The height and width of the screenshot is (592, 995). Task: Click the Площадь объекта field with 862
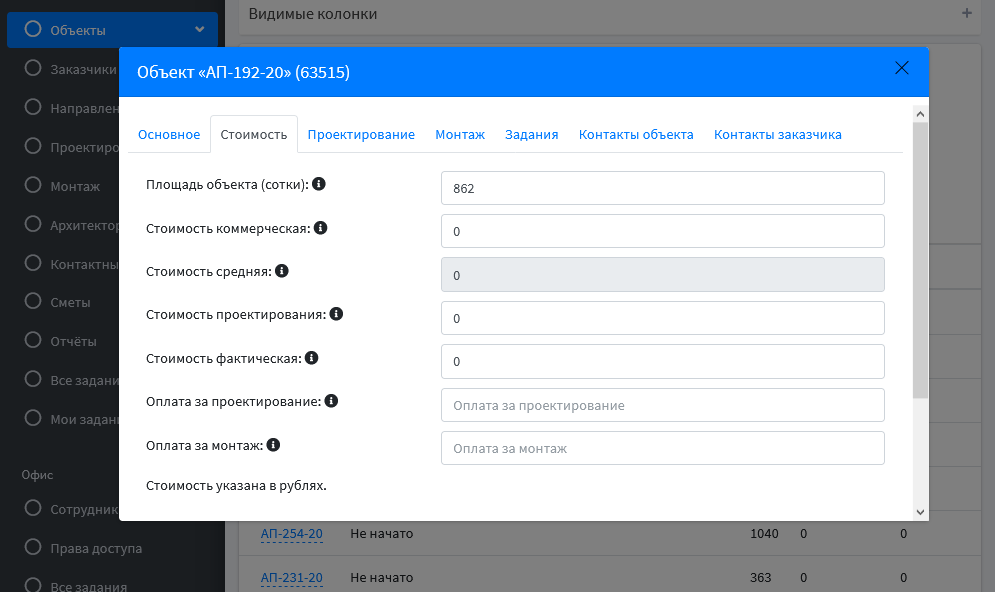tap(662, 188)
